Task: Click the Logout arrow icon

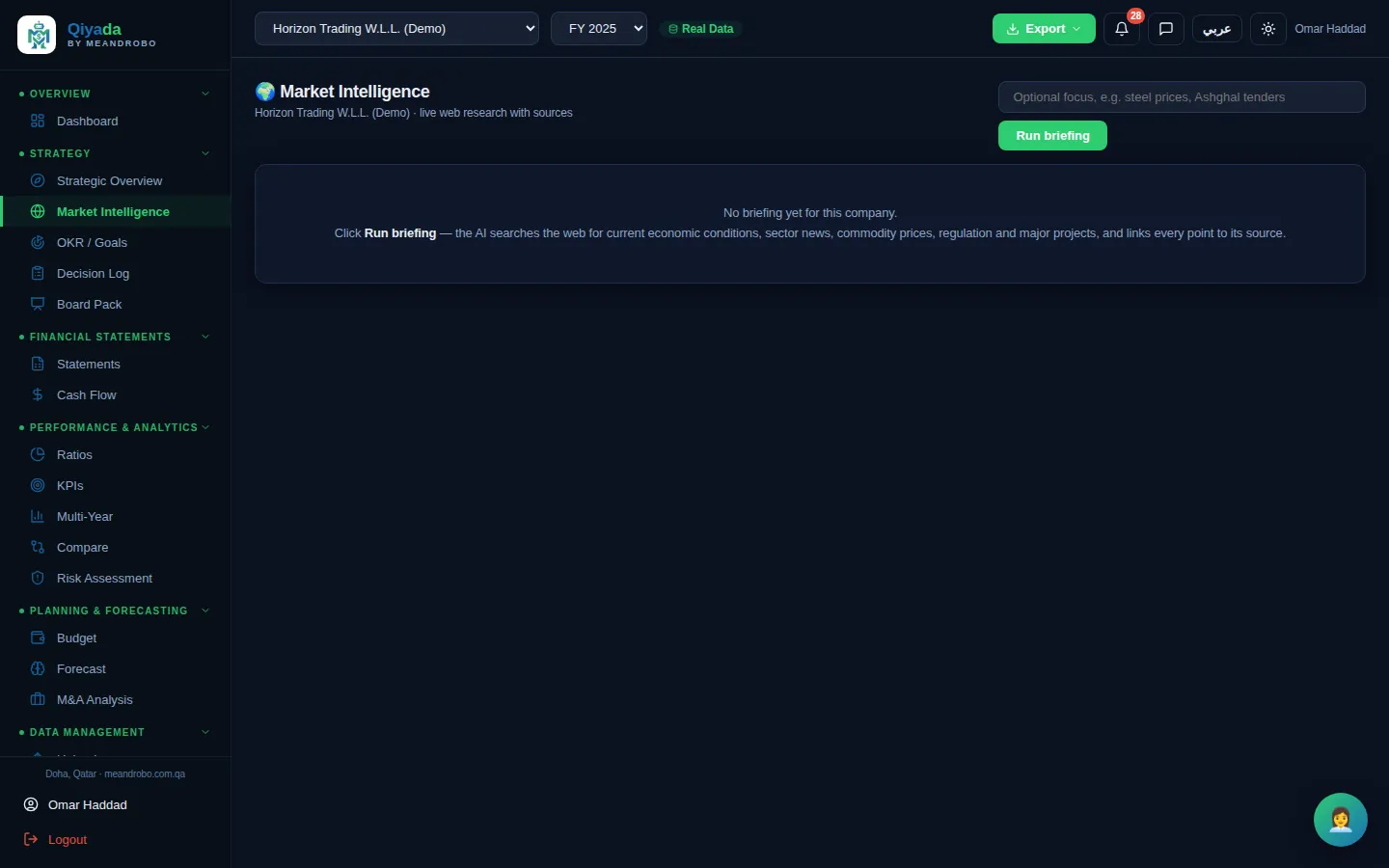Action: (31, 839)
